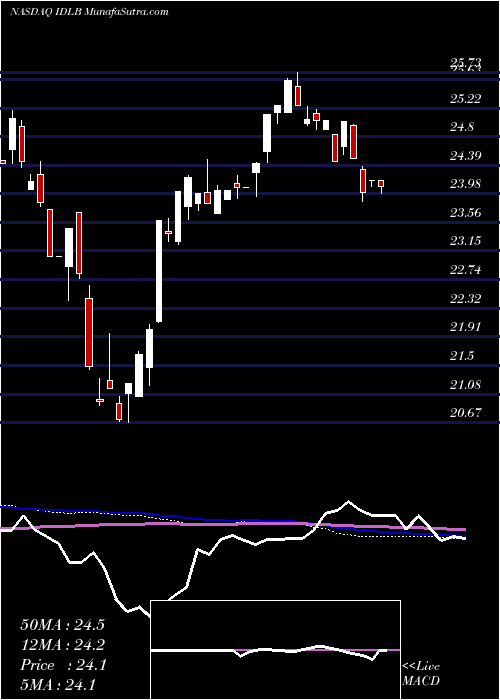
Task: Click the Price : 24.1 reading
Action: point(62,665)
